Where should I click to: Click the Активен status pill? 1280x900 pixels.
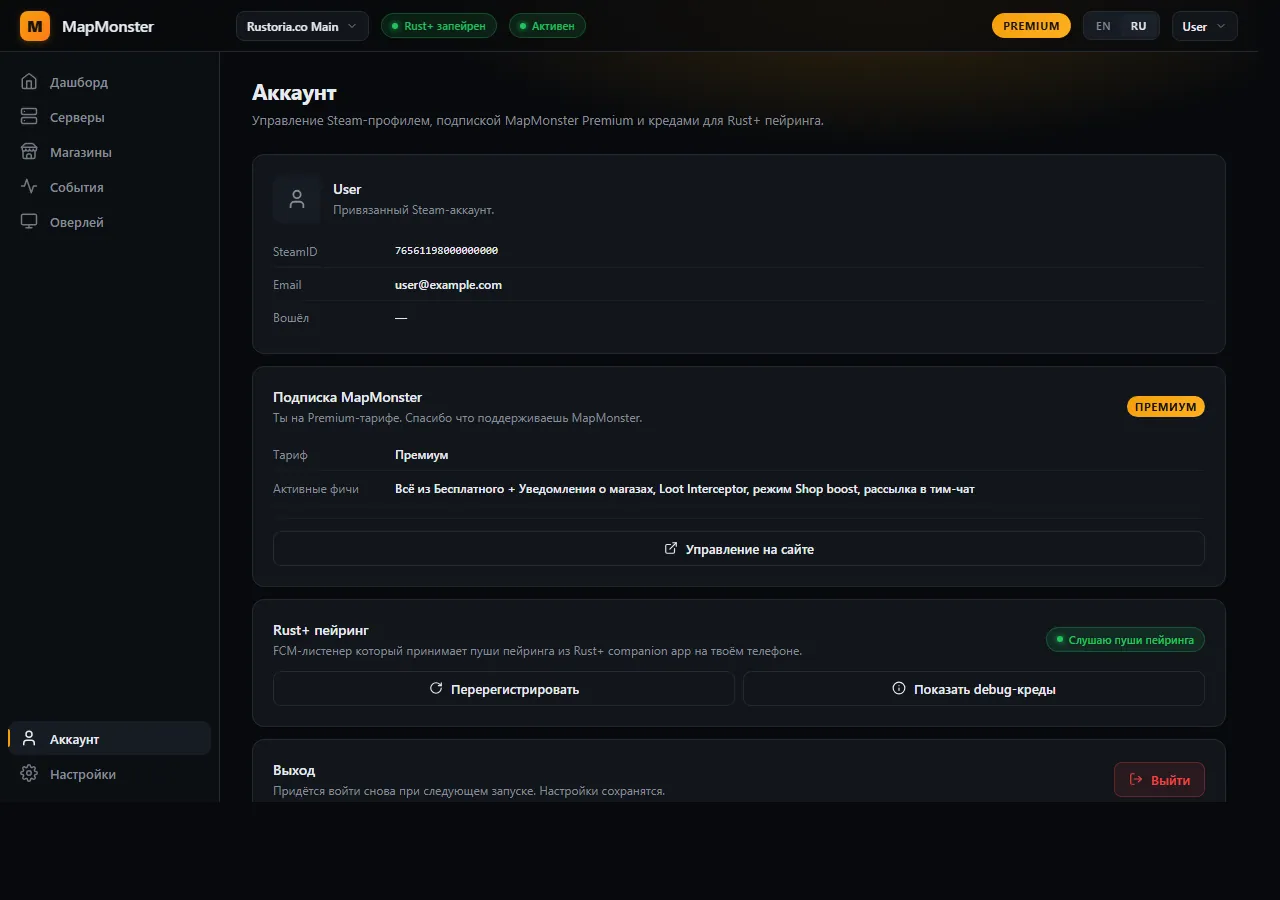click(x=547, y=26)
